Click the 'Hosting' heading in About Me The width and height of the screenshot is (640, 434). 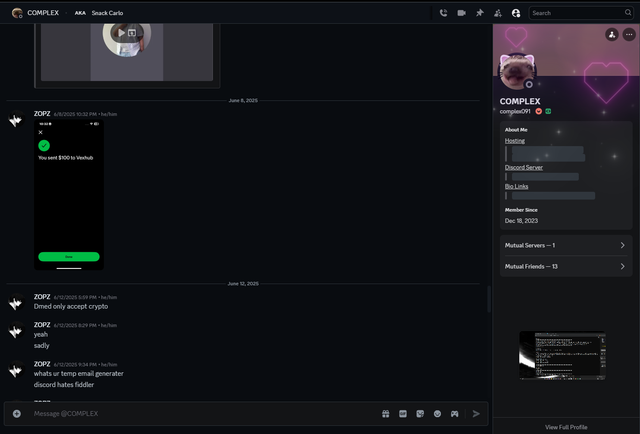[515, 140]
